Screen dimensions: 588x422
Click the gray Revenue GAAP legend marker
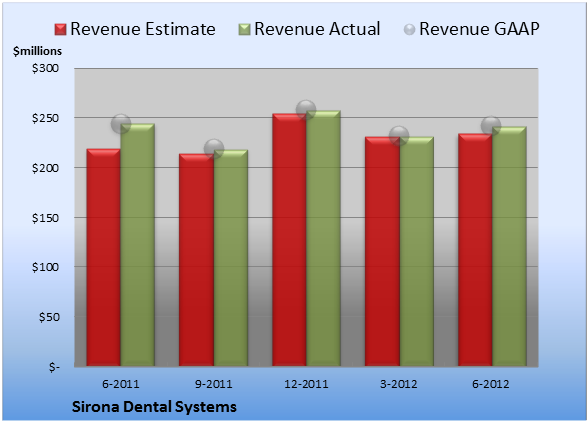point(410,30)
